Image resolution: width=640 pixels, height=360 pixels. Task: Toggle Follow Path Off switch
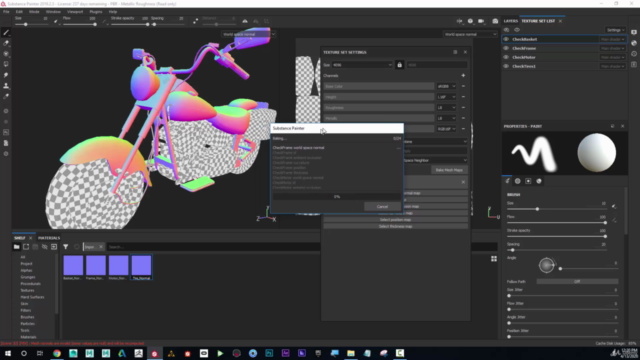pyautogui.click(x=577, y=282)
